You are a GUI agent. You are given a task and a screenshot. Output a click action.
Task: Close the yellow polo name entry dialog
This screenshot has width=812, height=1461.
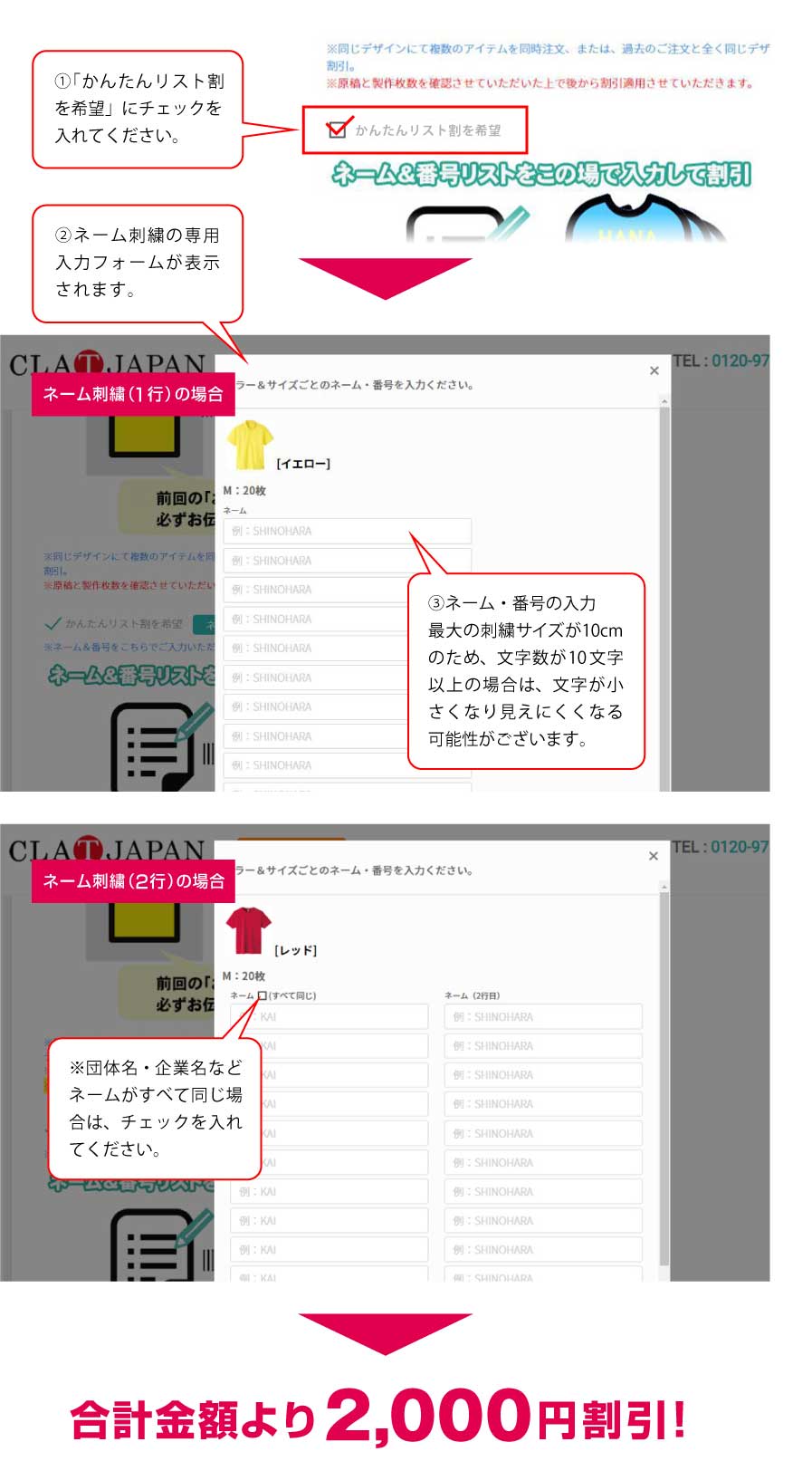[654, 370]
